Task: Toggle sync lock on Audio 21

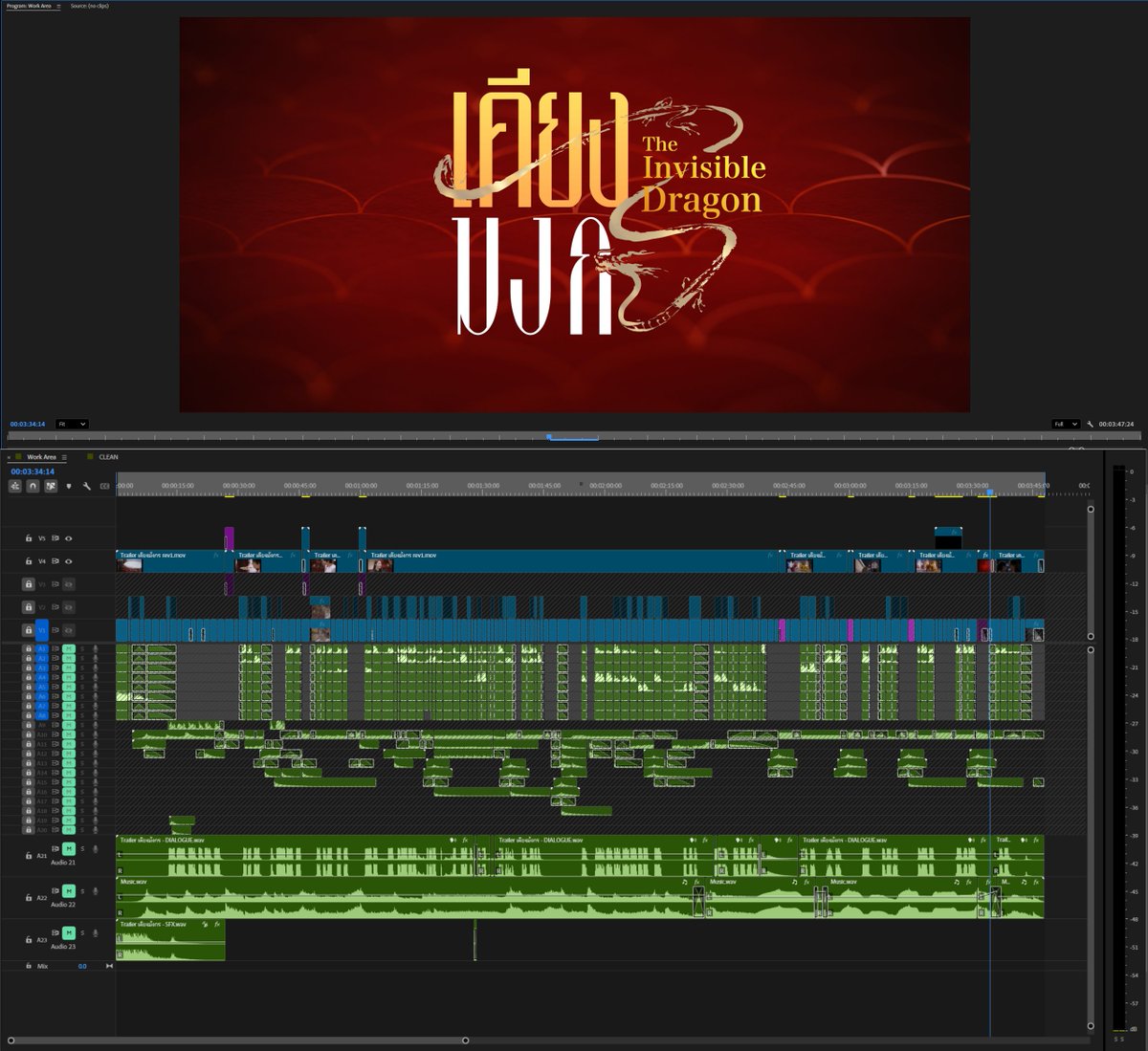Action: [x=55, y=849]
